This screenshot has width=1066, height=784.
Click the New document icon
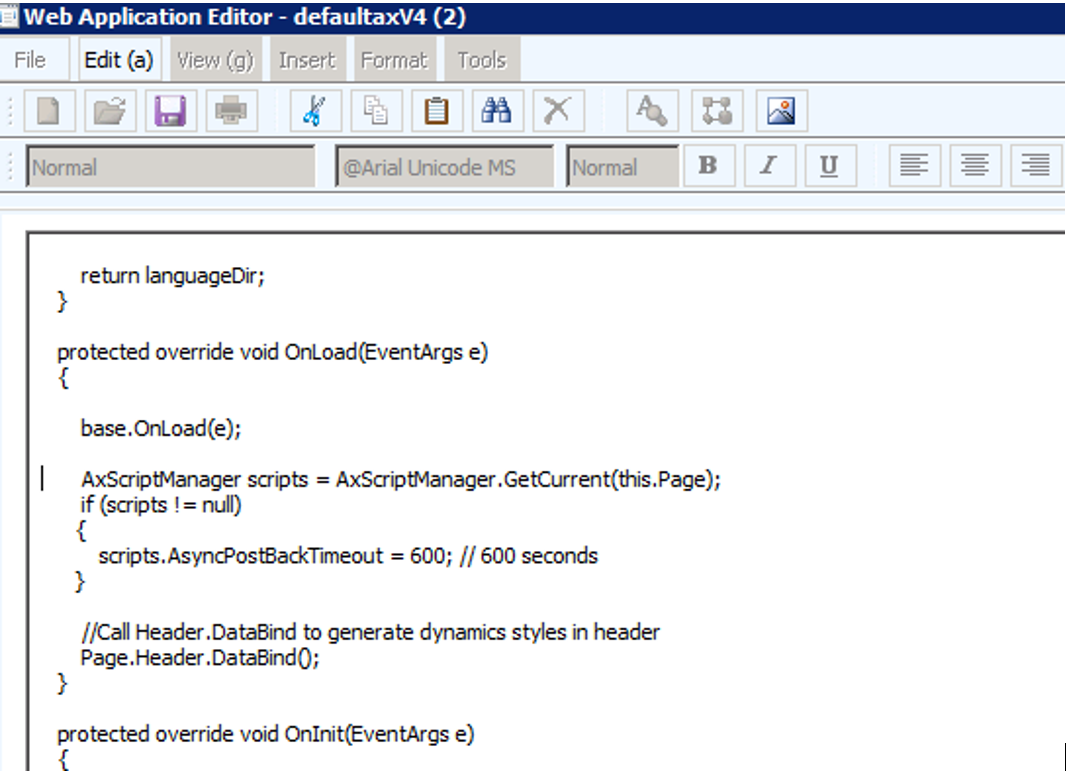(49, 111)
